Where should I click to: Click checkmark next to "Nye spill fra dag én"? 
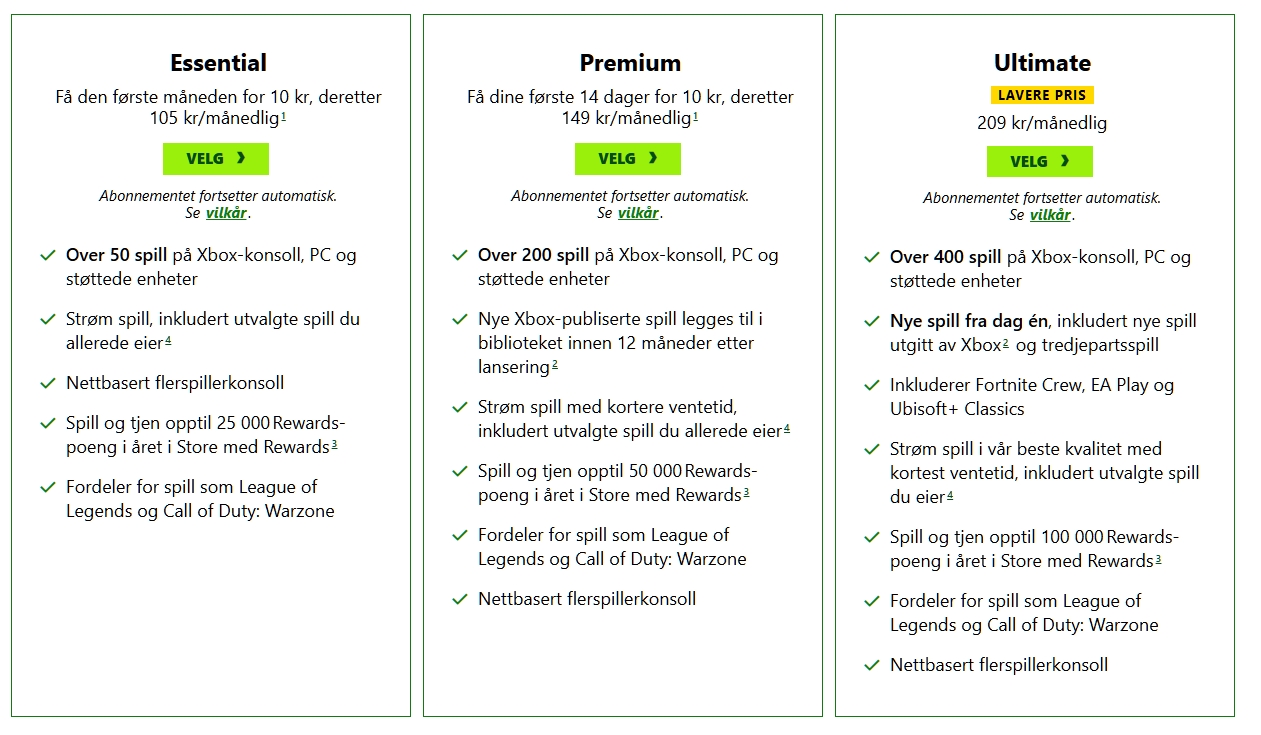point(871,321)
